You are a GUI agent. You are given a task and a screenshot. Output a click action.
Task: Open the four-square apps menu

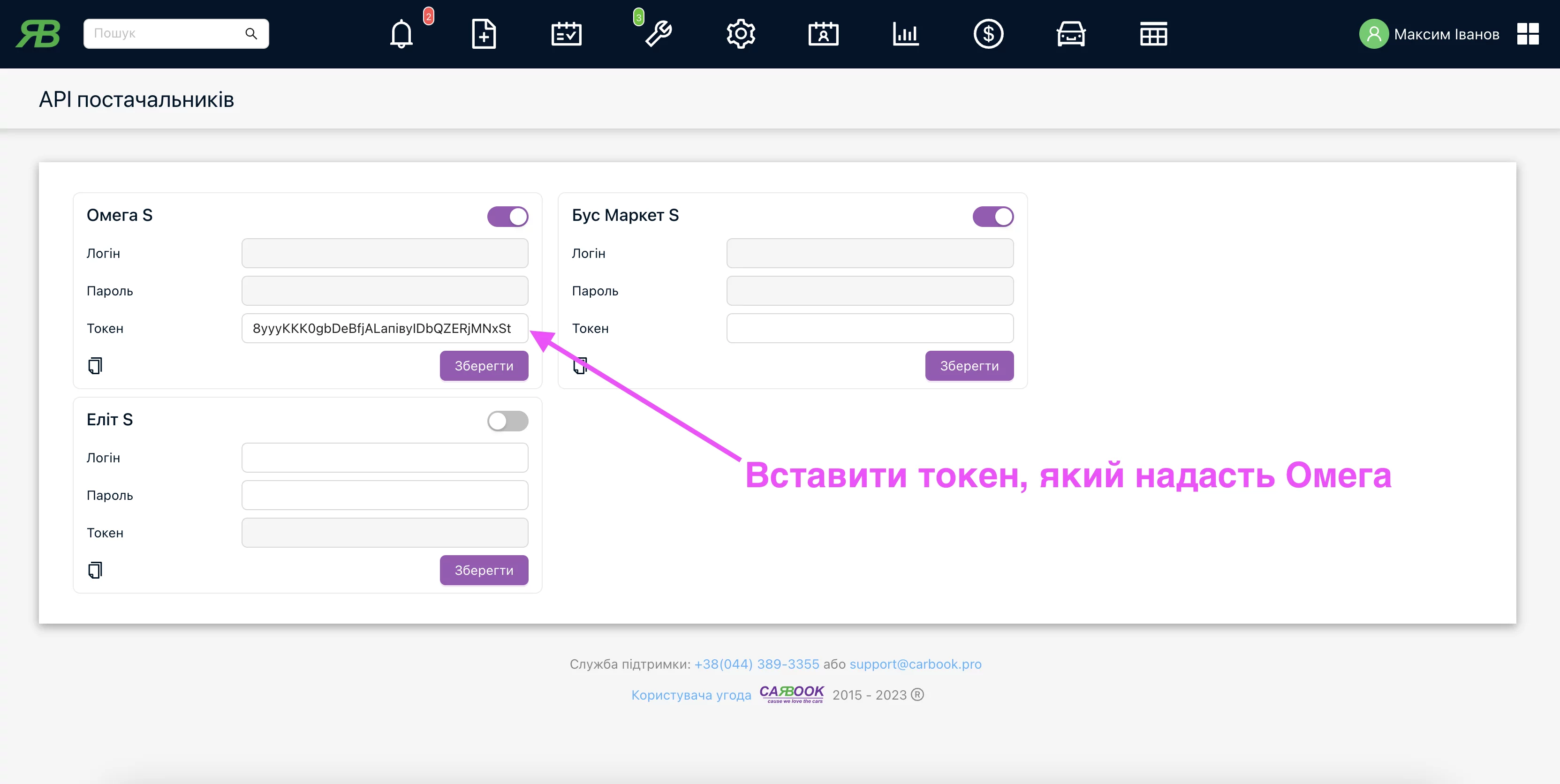(x=1527, y=34)
